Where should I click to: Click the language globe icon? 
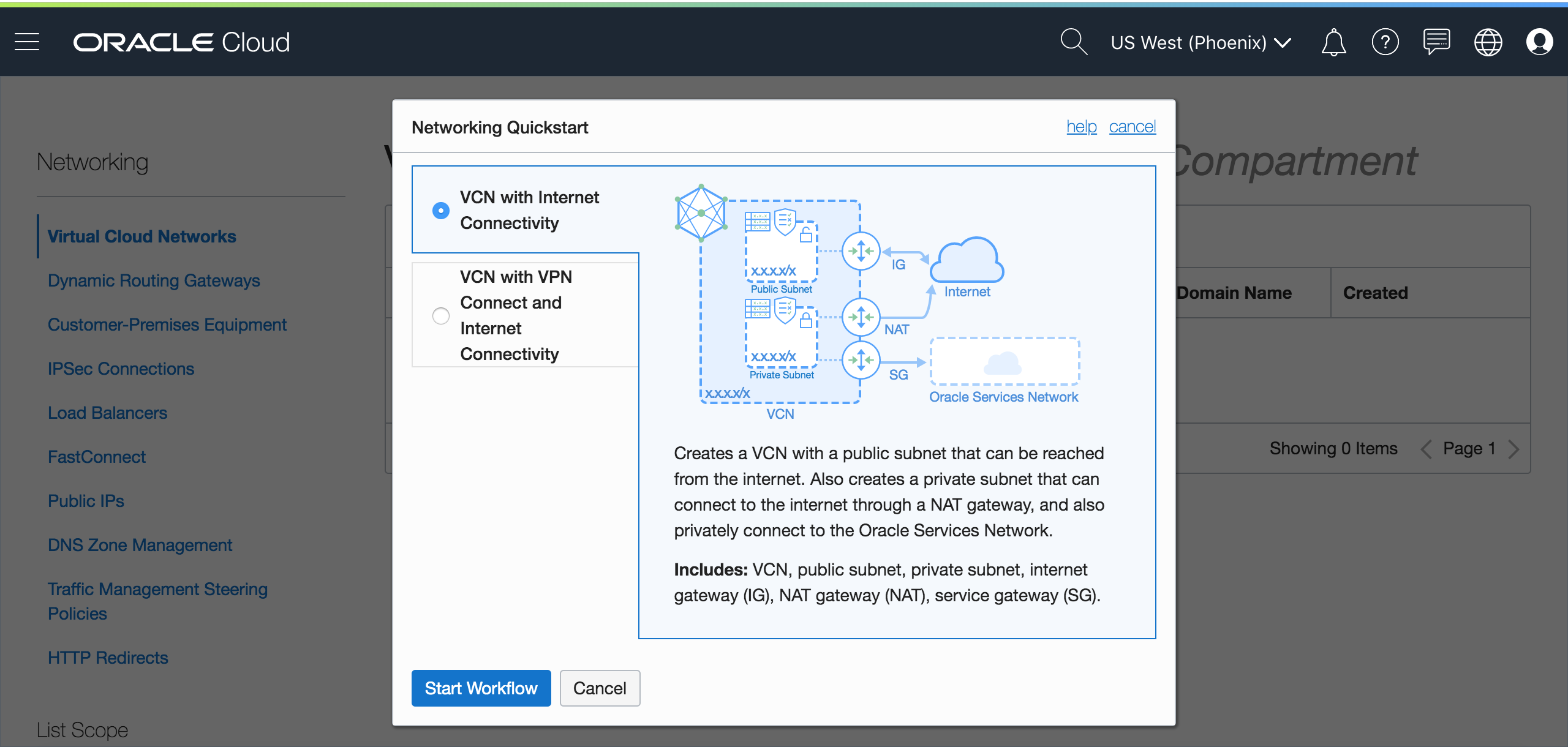(x=1488, y=42)
